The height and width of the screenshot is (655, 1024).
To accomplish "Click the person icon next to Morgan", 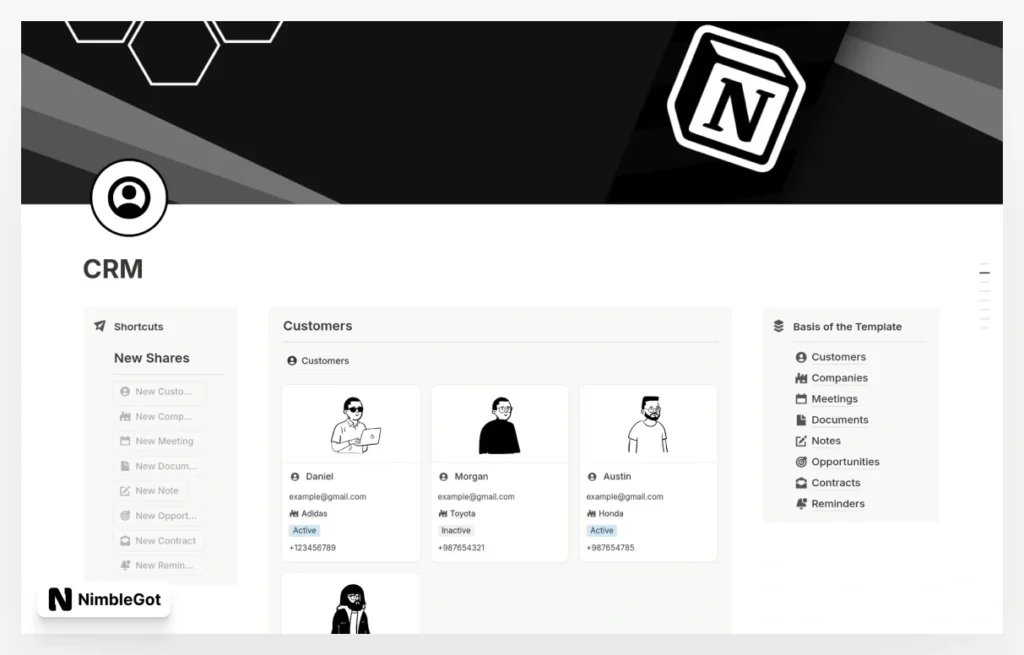I will click(x=443, y=477).
